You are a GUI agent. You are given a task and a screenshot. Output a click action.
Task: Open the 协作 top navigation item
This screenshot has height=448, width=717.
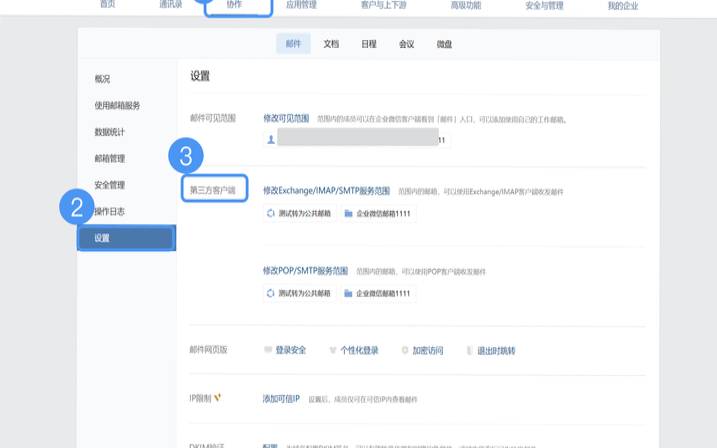(x=234, y=5)
